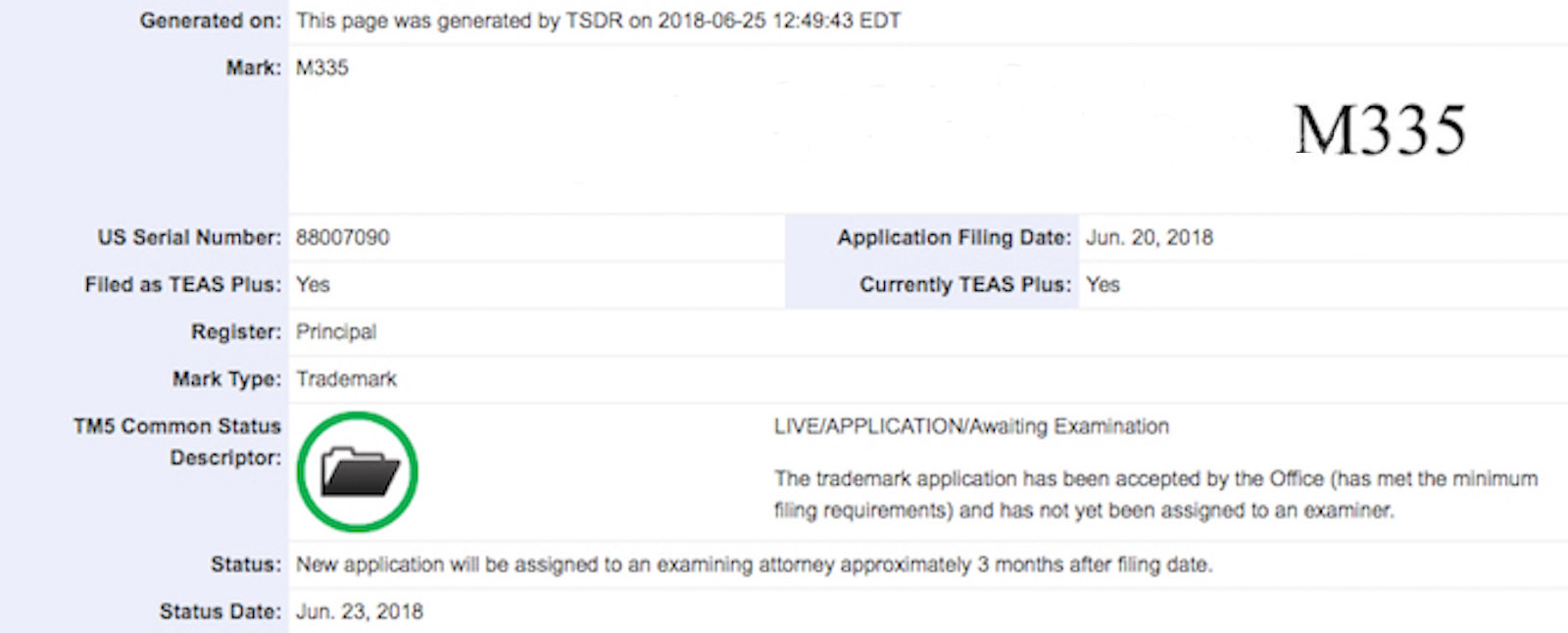Click the Currently TEAS Plus Yes value
This screenshot has width=1568, height=633.
(x=1102, y=284)
